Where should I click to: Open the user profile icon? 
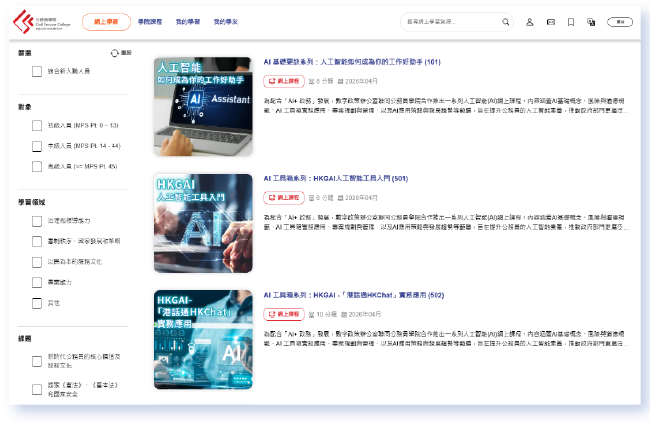[x=530, y=22]
